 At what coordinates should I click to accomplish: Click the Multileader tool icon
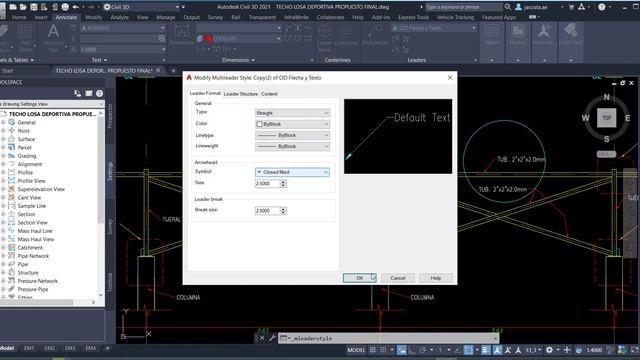(375, 33)
